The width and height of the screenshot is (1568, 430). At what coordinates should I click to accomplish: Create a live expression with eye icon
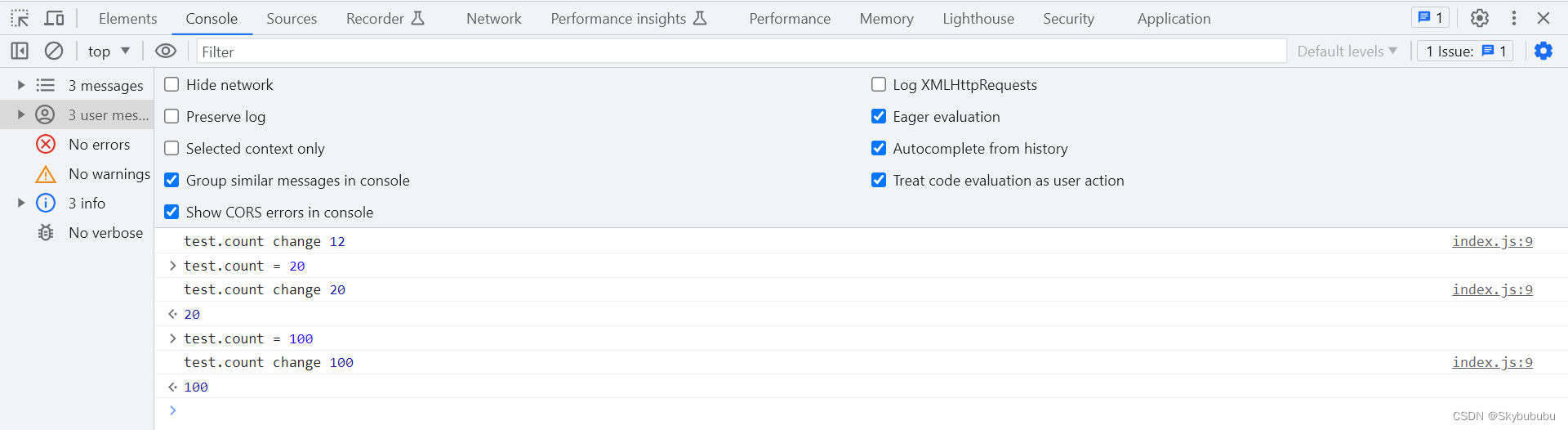(x=166, y=52)
